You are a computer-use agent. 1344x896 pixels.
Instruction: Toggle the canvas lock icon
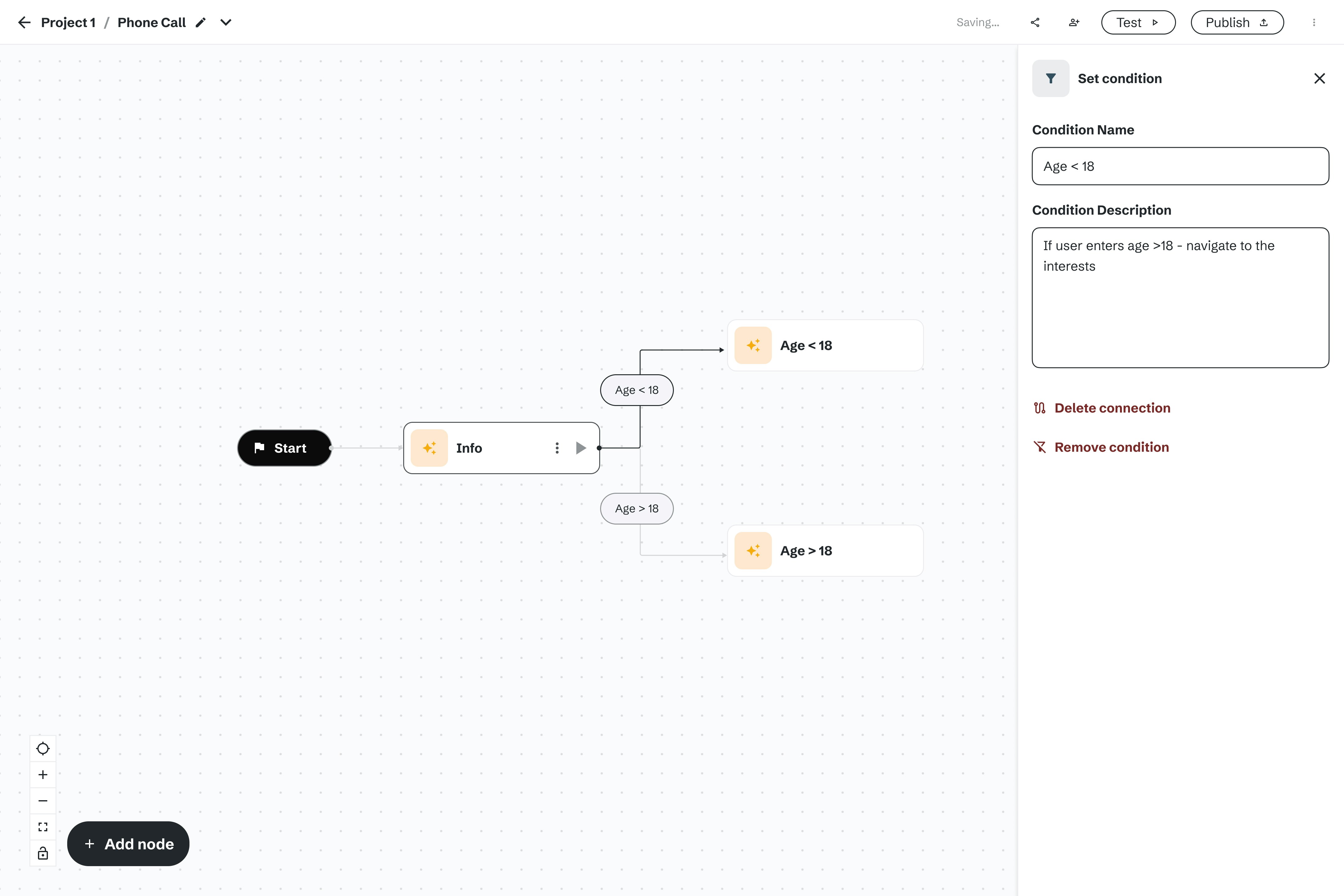coord(43,854)
